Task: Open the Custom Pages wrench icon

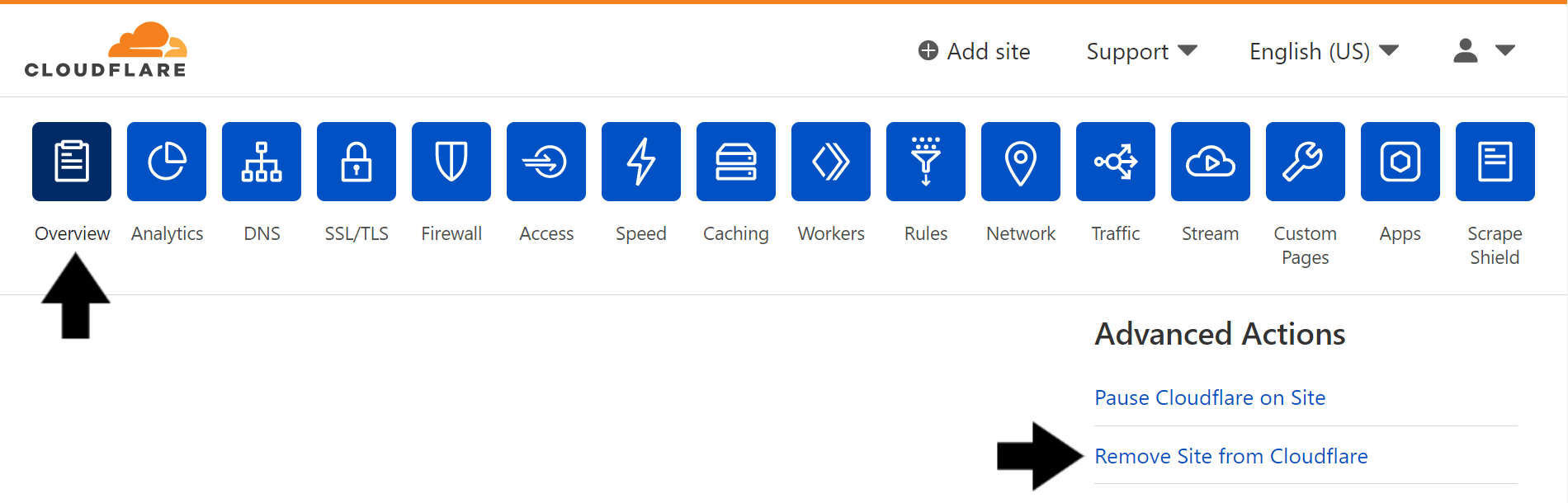Action: (x=1306, y=162)
